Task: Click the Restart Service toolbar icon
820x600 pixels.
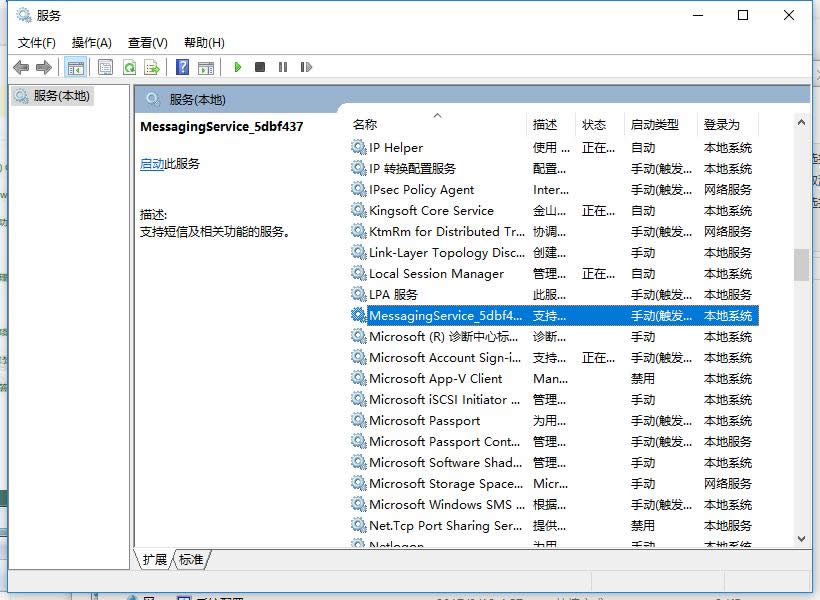Action: point(306,67)
